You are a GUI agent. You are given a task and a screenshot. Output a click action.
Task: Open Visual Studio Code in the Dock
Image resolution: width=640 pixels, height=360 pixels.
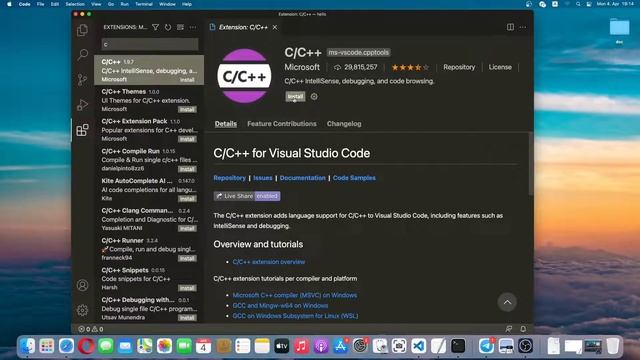point(418,346)
